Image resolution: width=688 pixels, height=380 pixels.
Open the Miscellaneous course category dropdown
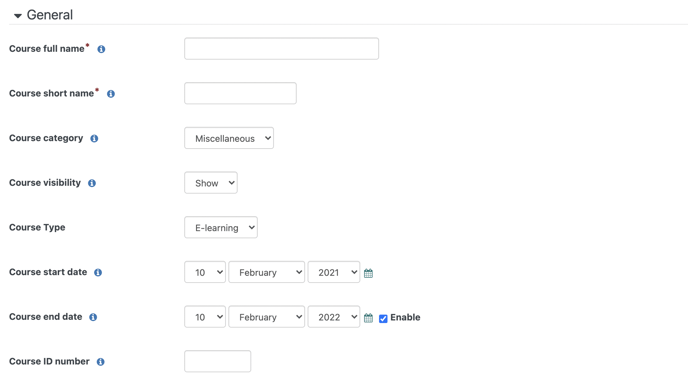(229, 138)
